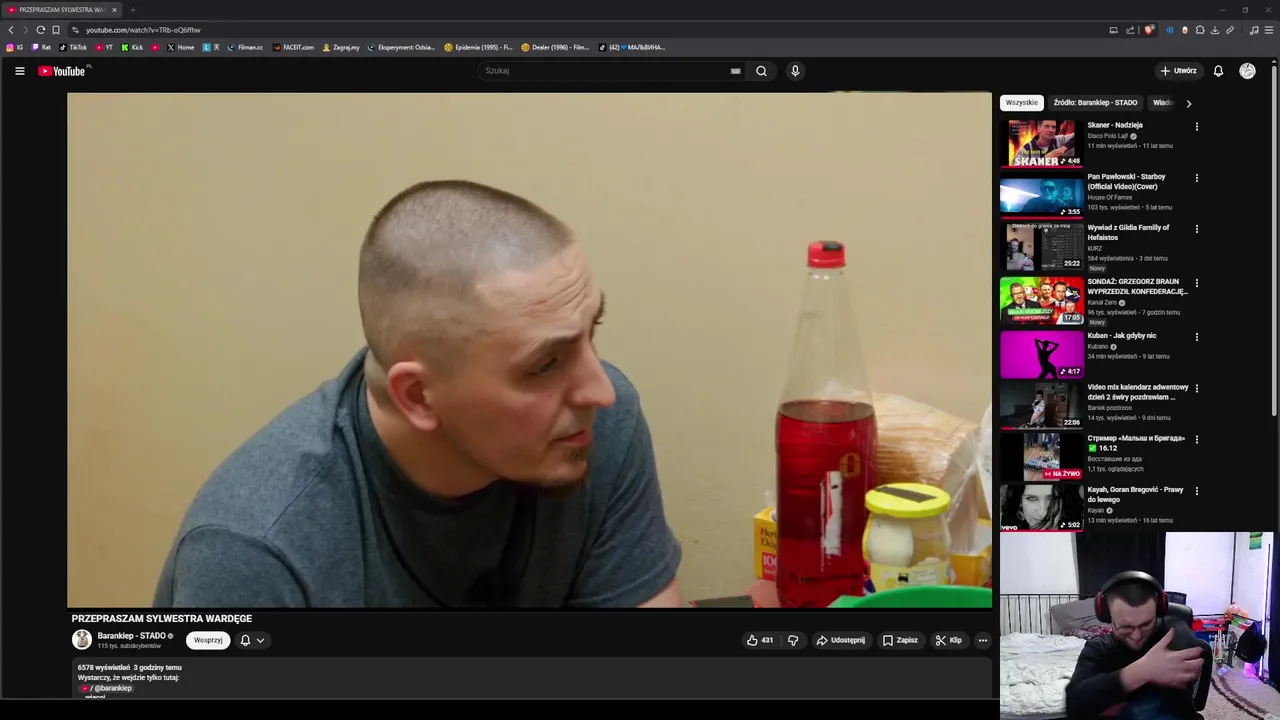Open the TikTok bookmark
The image size is (1280, 720).
[73, 47]
